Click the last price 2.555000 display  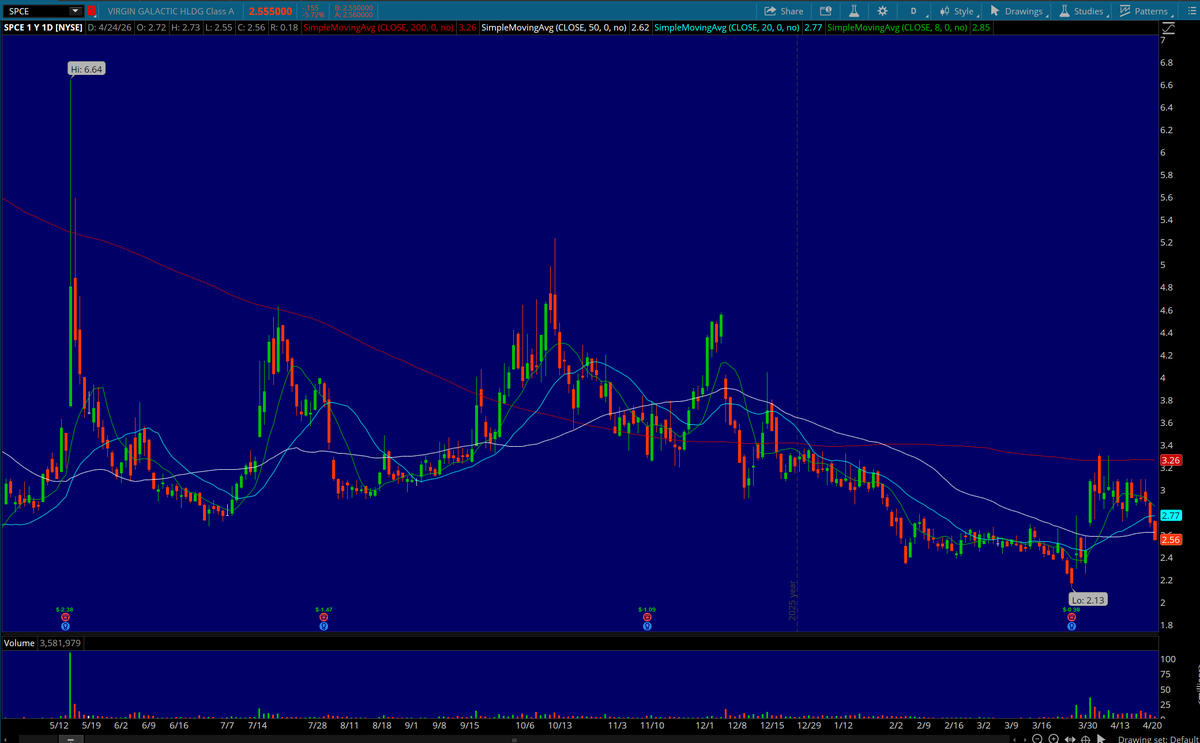272,10
